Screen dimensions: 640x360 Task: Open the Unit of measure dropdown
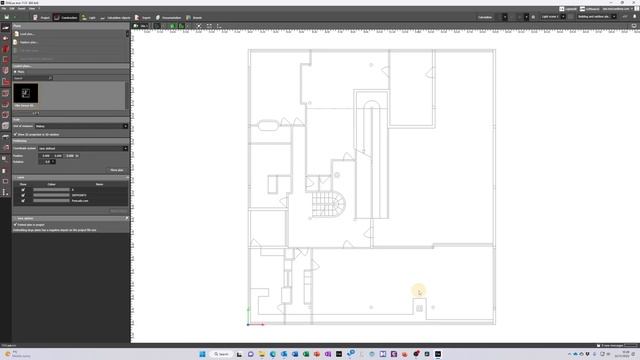point(81,126)
